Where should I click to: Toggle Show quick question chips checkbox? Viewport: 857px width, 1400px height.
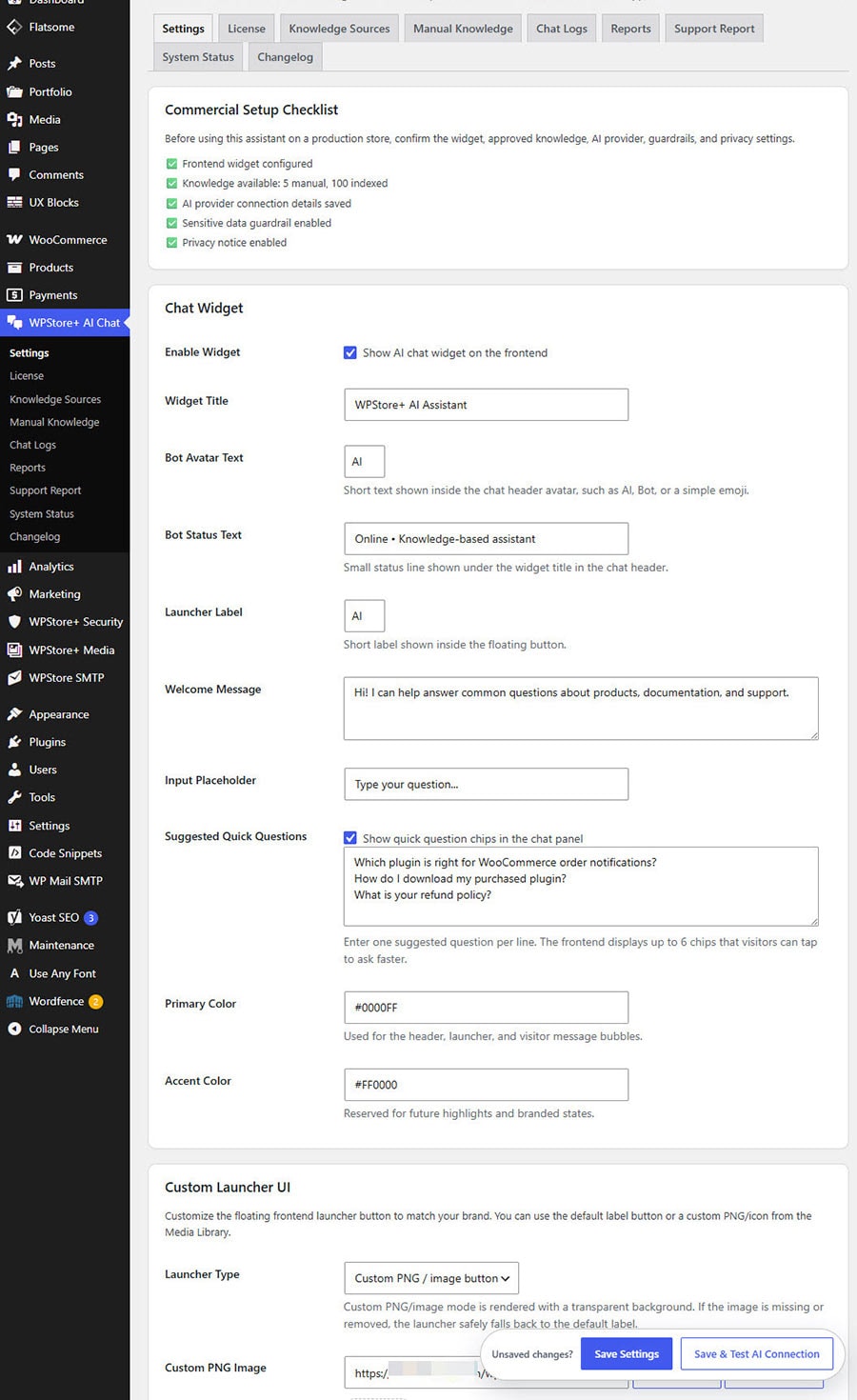click(x=350, y=838)
